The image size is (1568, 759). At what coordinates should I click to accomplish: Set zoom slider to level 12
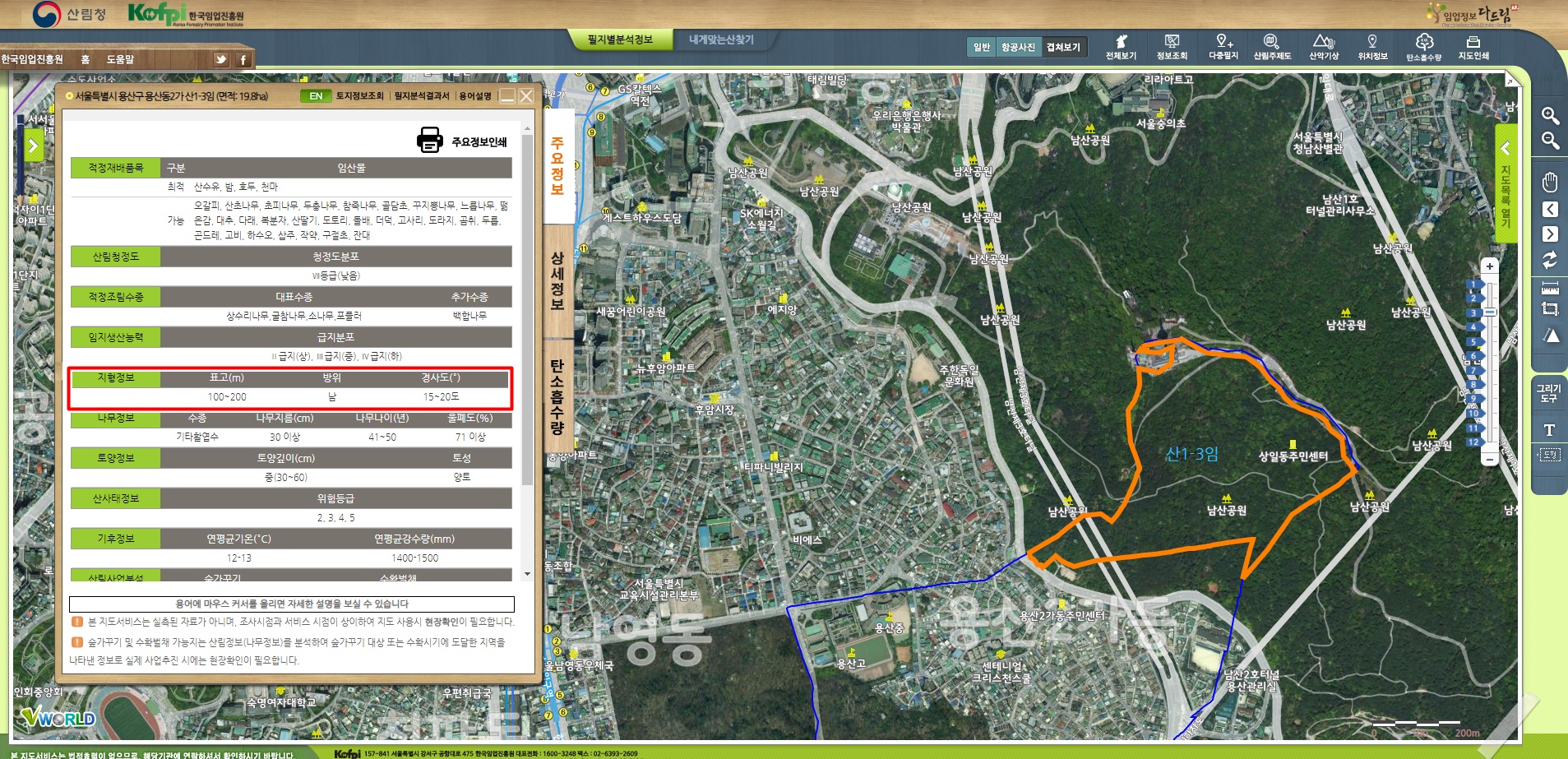(x=1473, y=442)
